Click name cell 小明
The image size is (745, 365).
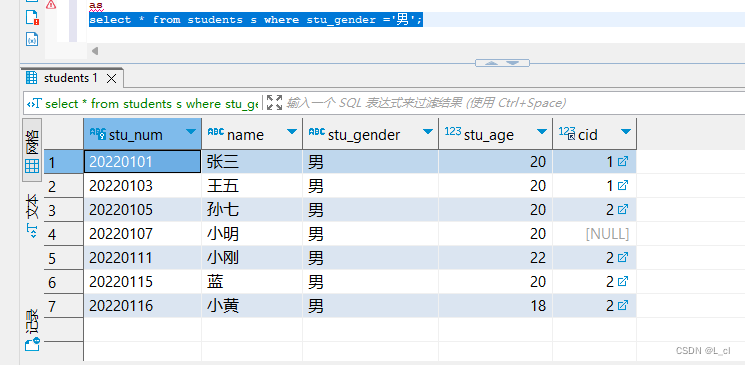click(252, 234)
